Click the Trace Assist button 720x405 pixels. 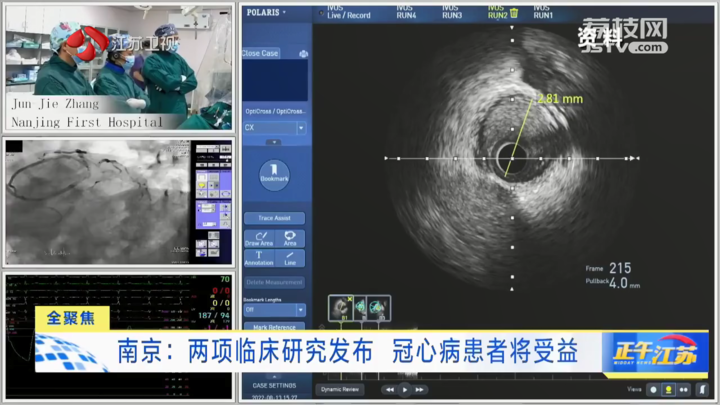pos(274,217)
